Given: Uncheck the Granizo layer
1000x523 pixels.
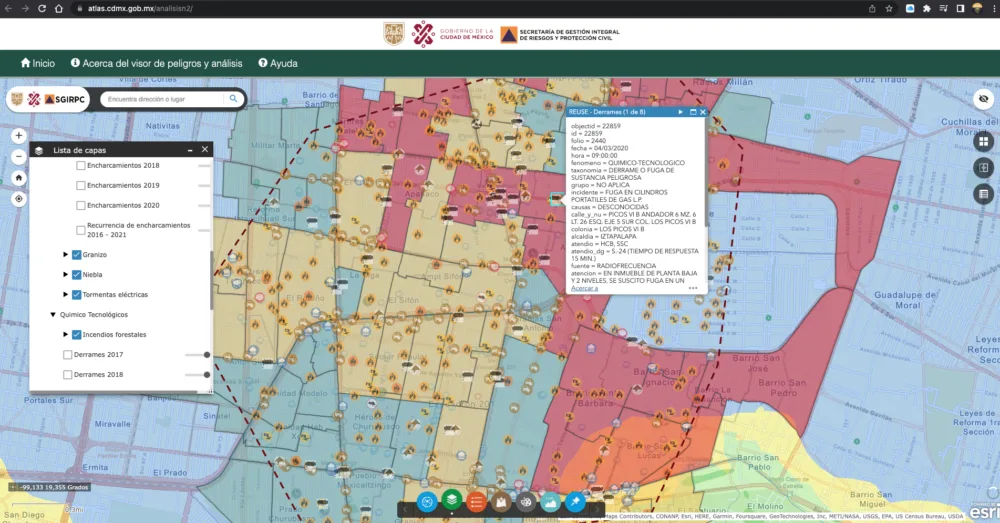Looking at the screenshot, I should (x=77, y=254).
